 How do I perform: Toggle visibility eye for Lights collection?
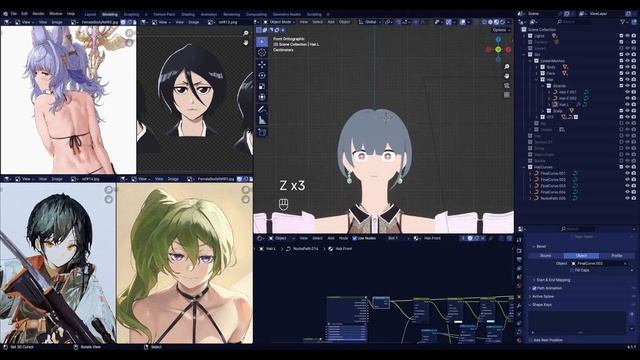point(627,36)
